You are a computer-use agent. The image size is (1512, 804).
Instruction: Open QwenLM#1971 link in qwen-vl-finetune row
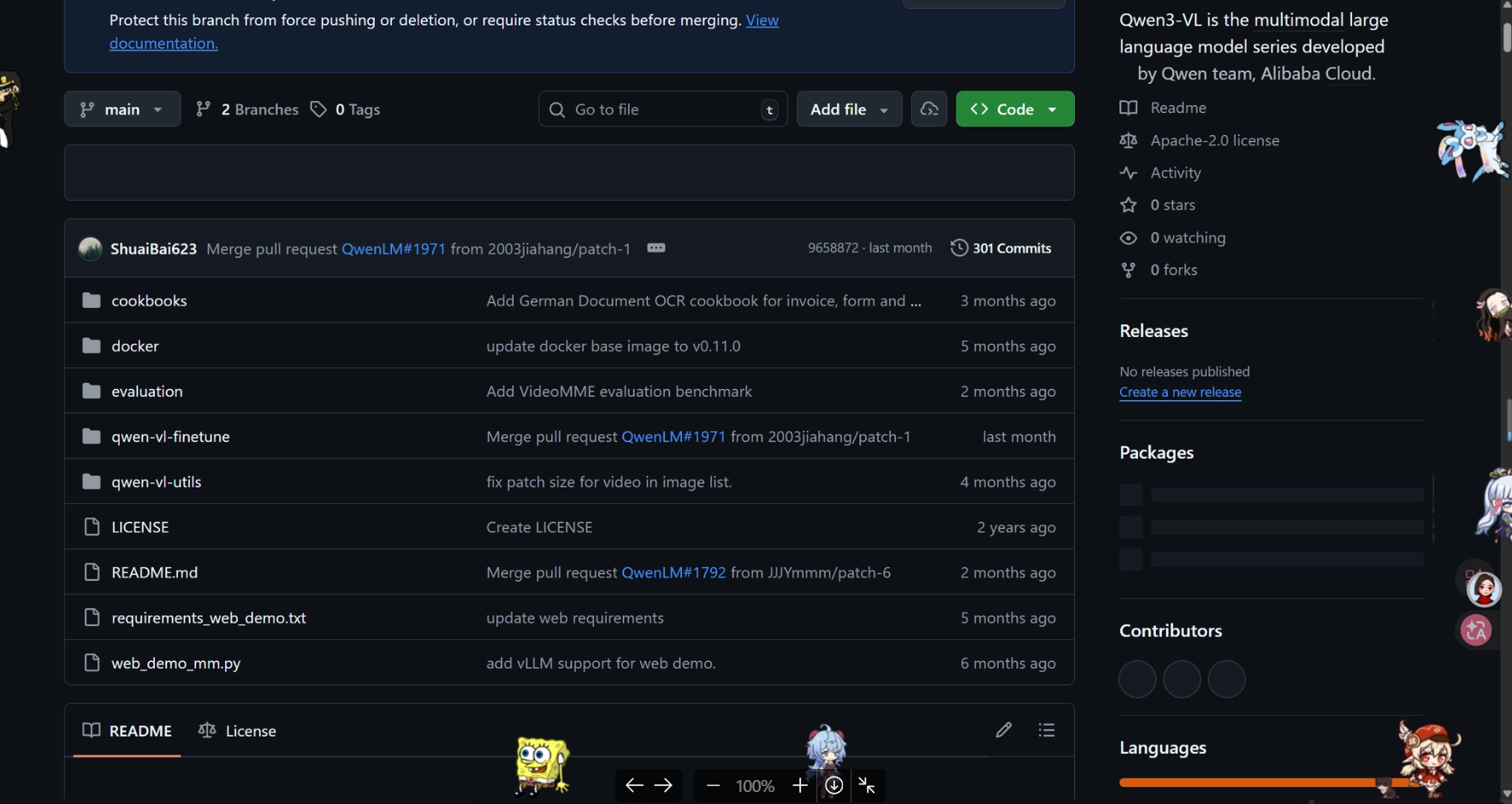point(673,436)
